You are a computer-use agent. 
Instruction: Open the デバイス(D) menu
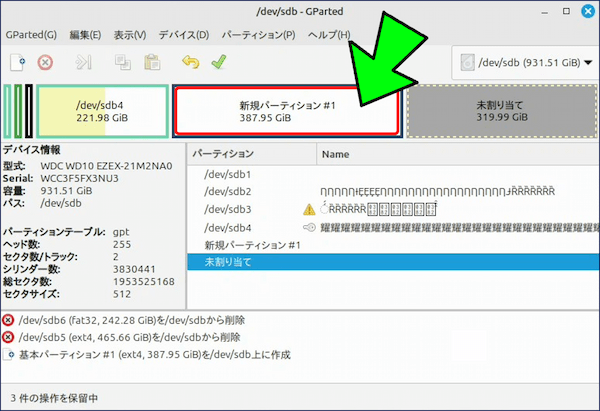(183, 35)
